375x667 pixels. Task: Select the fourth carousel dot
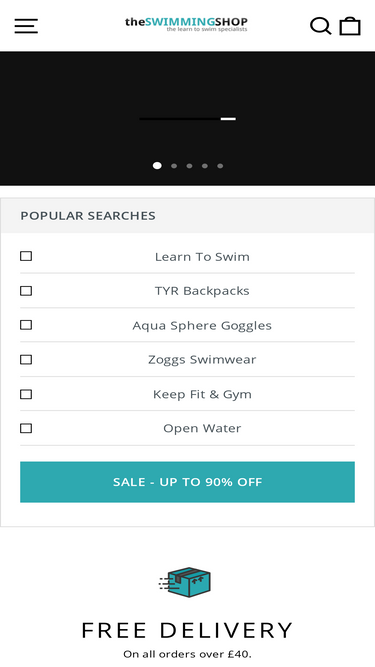point(205,166)
